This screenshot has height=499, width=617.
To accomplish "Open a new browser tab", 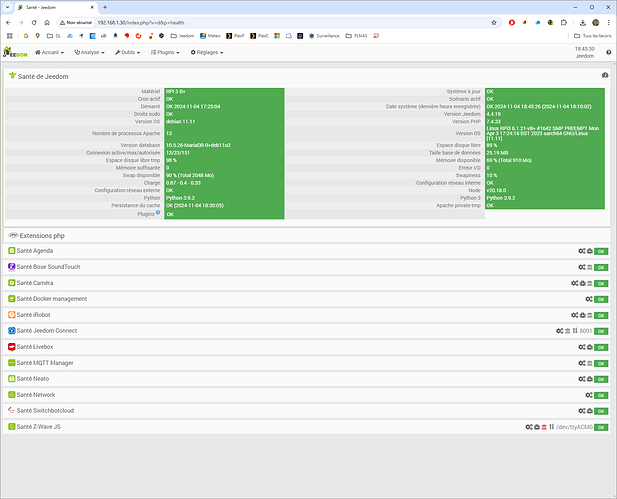I will 105,7.
